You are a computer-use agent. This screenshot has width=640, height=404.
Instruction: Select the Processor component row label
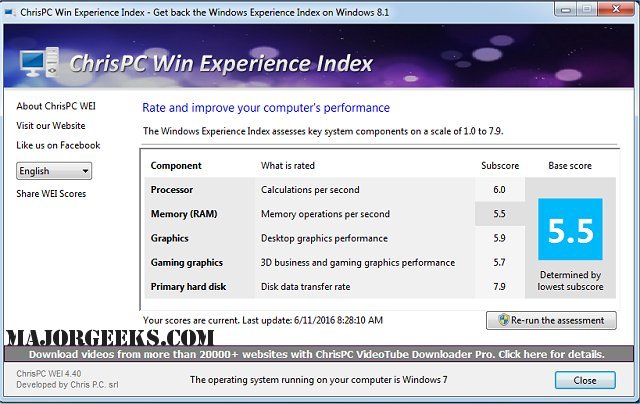pyautogui.click(x=172, y=190)
